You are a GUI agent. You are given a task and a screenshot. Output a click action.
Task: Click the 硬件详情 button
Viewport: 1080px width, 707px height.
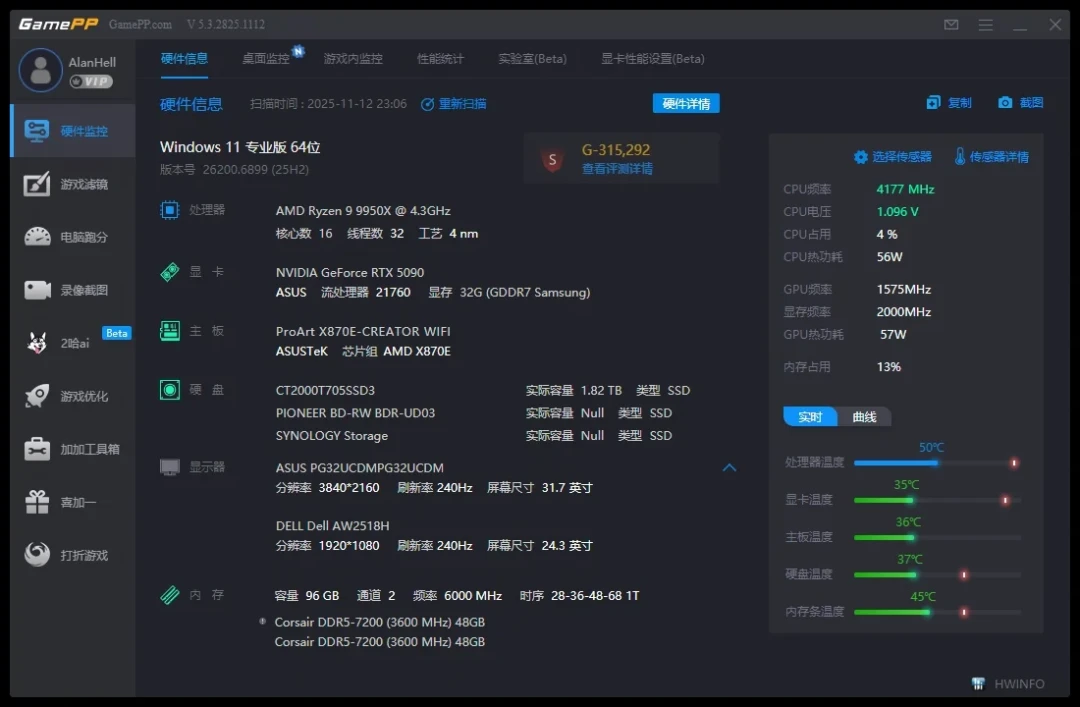tap(686, 103)
